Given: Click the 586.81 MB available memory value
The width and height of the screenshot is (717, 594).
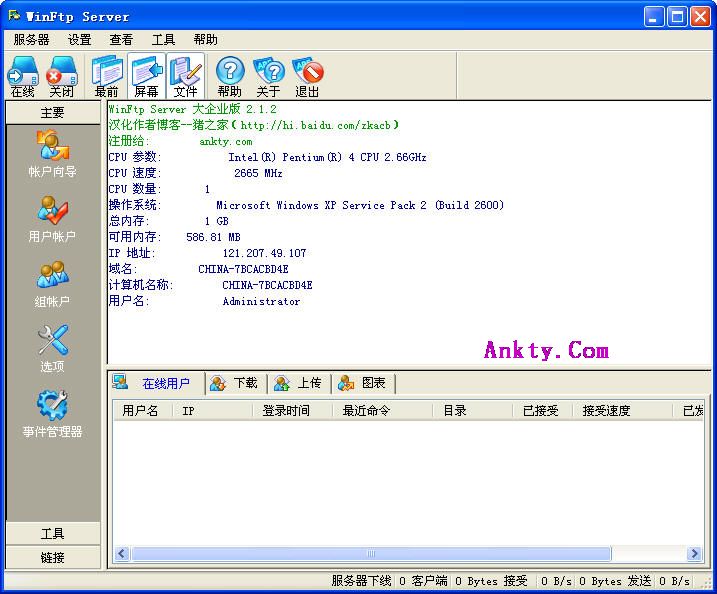Looking at the screenshot, I should pos(213,237).
